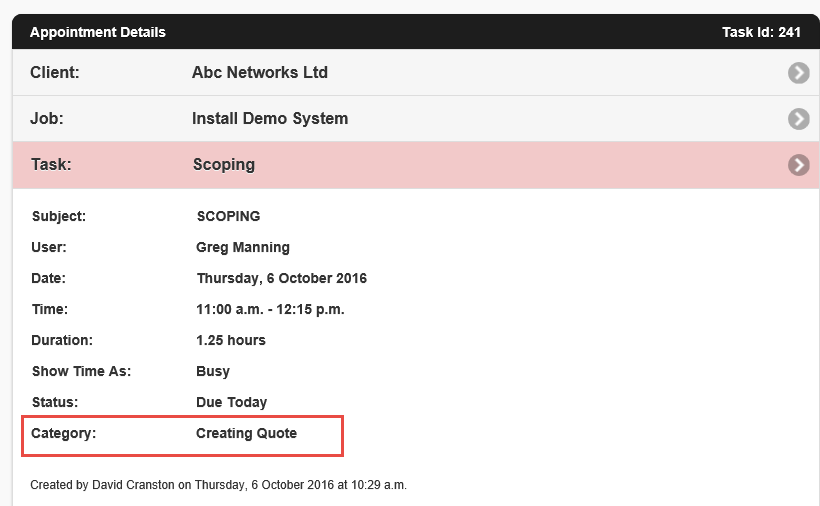
Task: Click the arrow icon in the Task row
Action: tap(798, 165)
